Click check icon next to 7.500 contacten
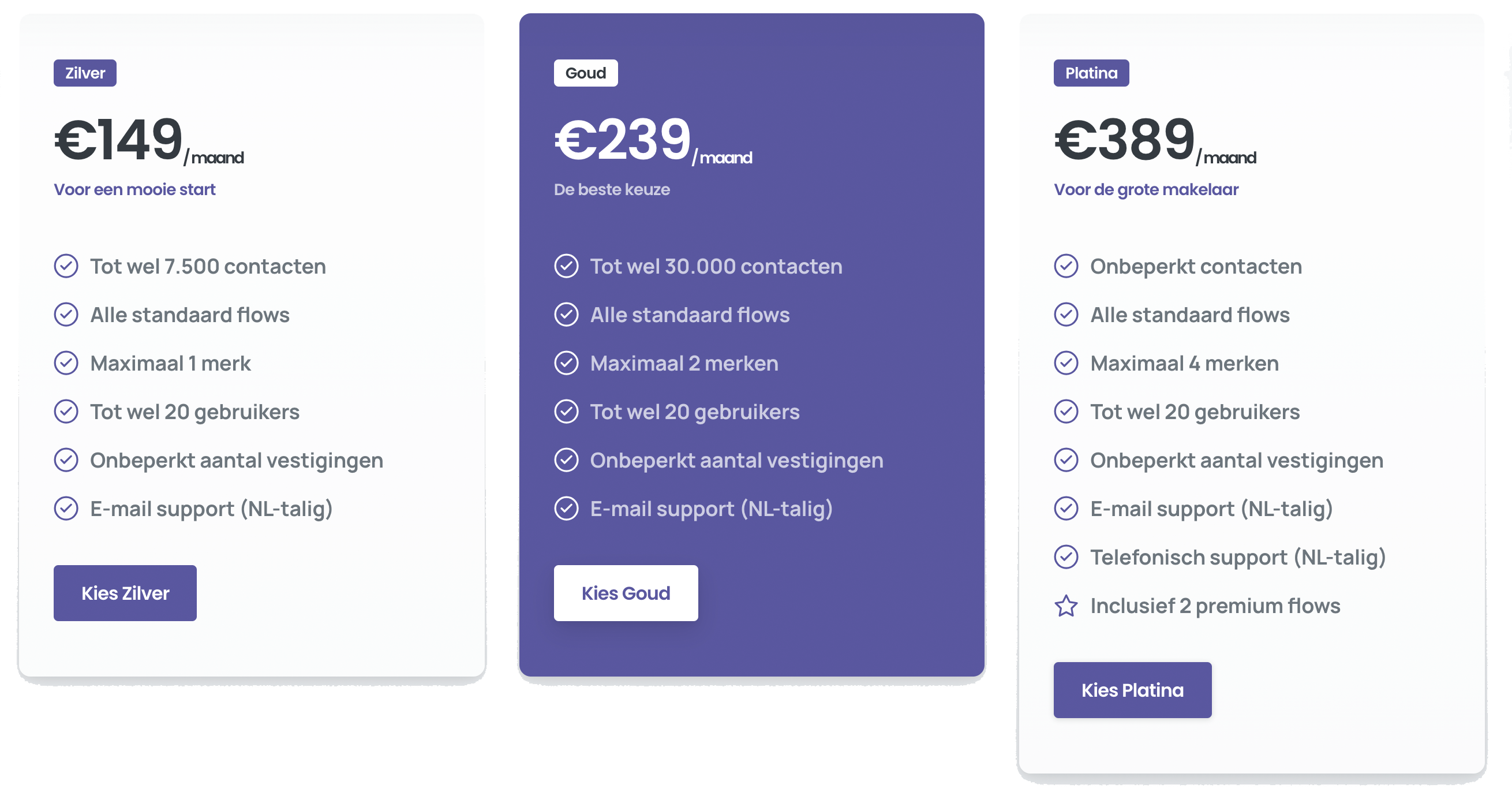The width and height of the screenshot is (1512, 792). click(x=66, y=267)
